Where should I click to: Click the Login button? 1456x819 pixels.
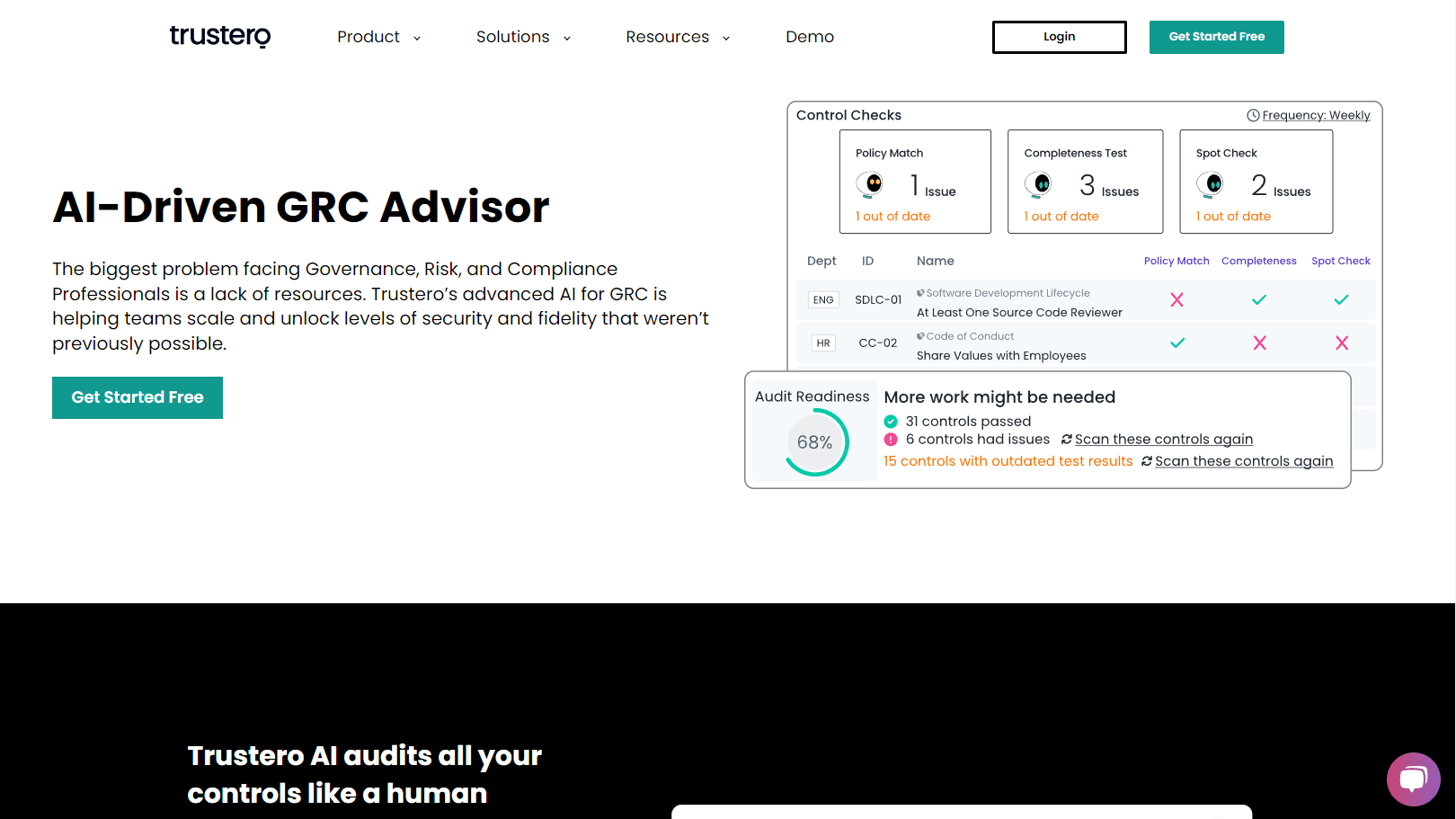[x=1059, y=37]
